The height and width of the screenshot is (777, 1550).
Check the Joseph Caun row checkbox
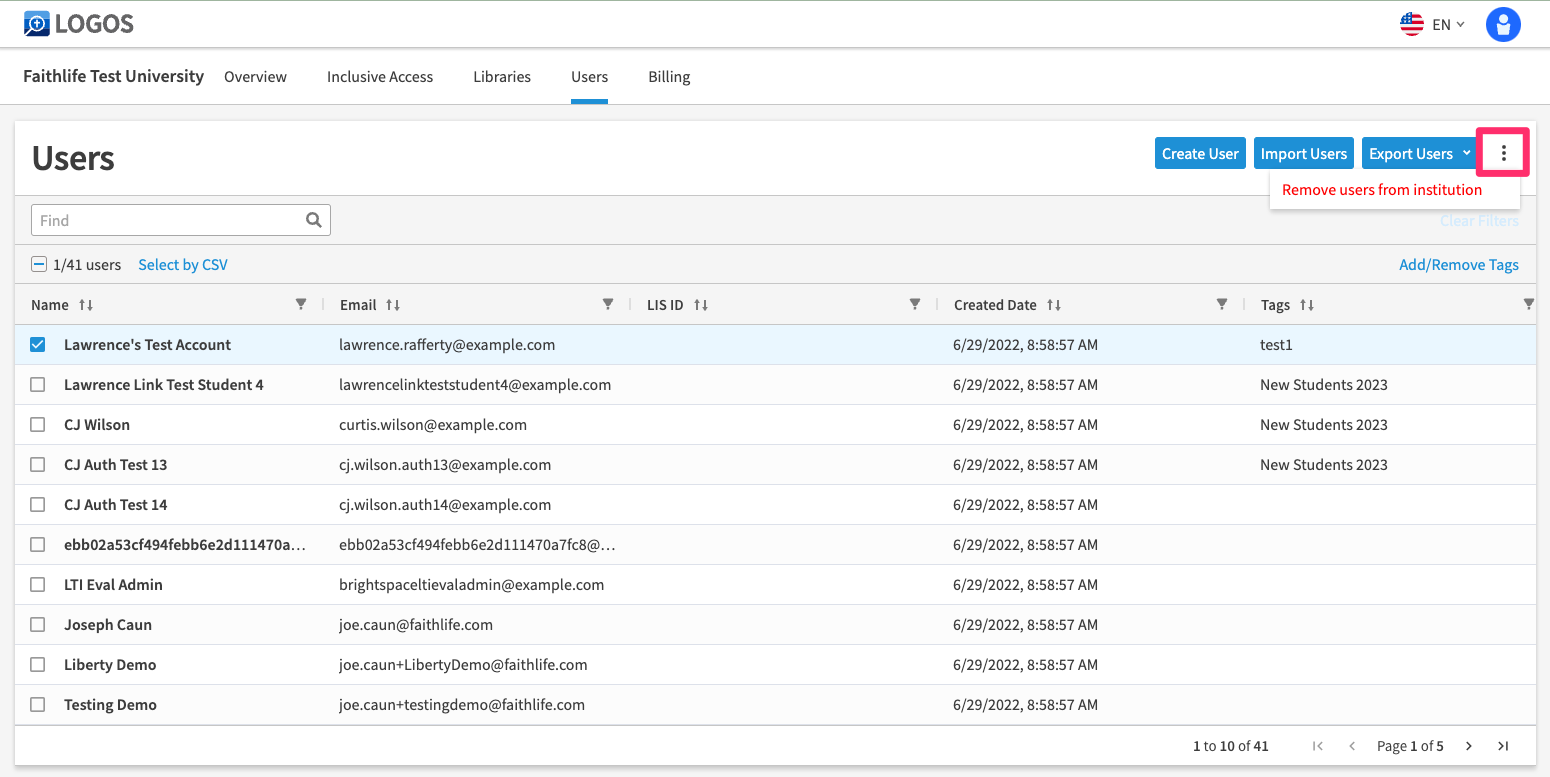(38, 625)
